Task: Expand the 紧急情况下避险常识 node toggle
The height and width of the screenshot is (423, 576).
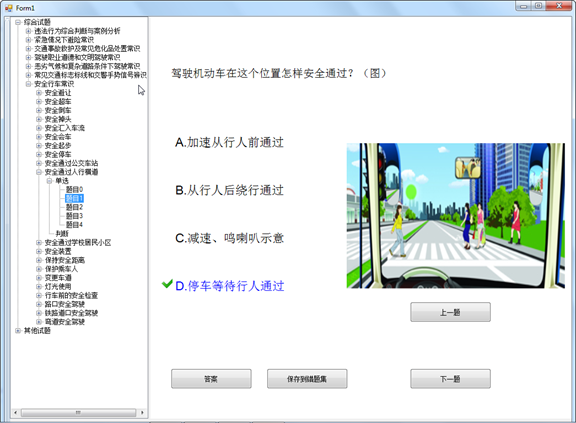Action: [28, 40]
